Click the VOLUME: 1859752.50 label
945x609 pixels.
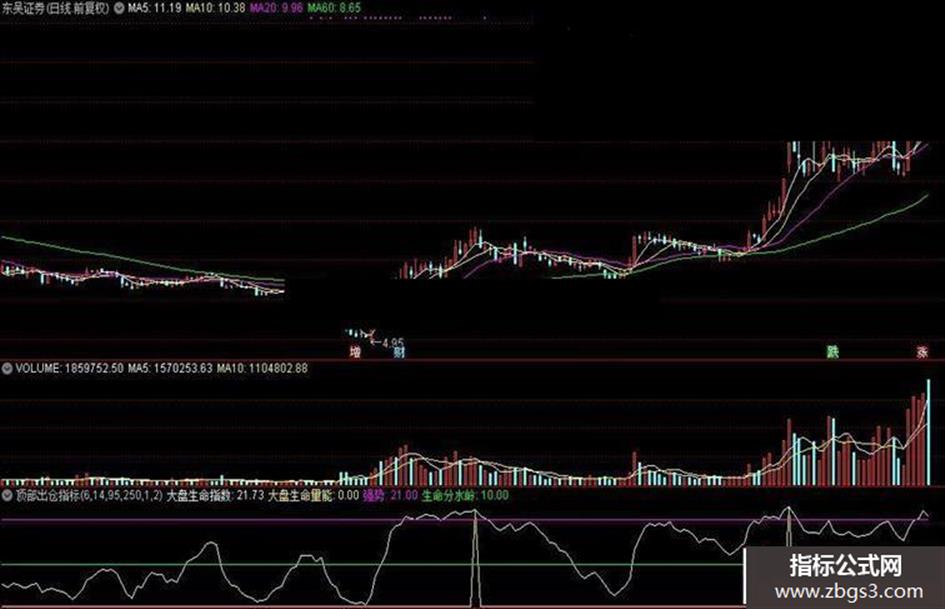69,368
